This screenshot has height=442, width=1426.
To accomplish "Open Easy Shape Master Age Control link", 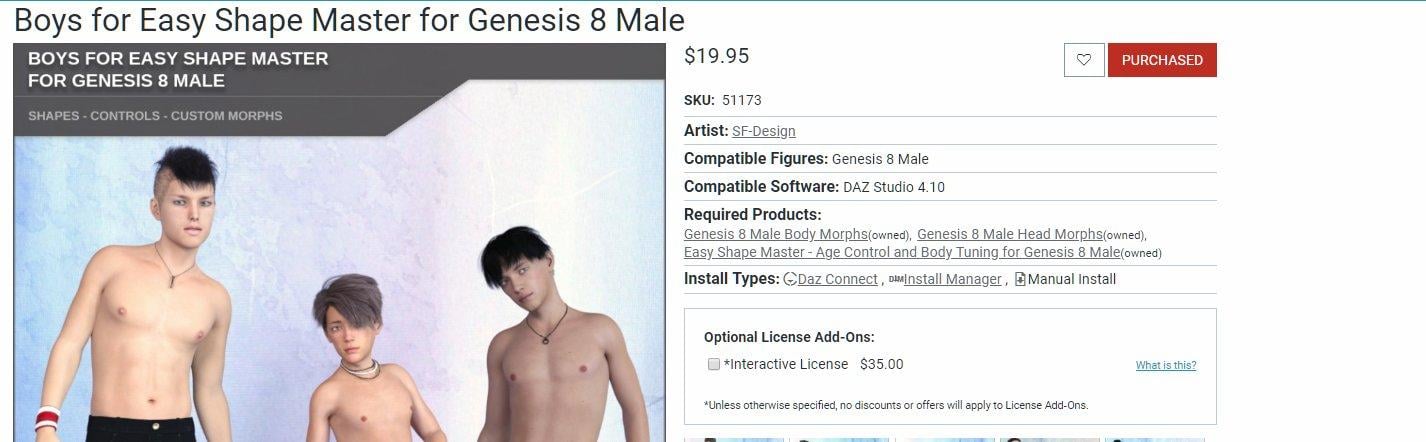I will point(902,252).
